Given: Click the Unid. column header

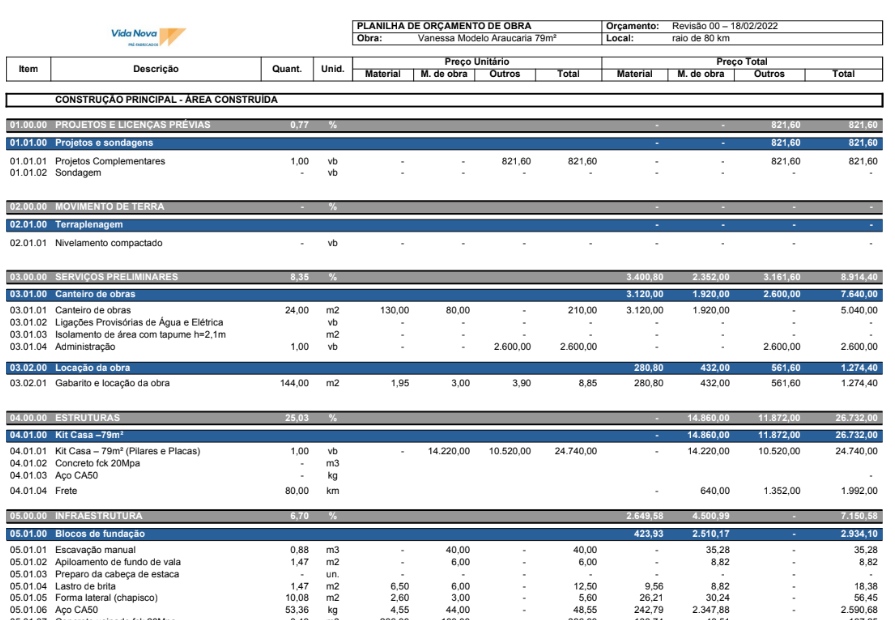Looking at the screenshot, I should pyautogui.click(x=332, y=69).
